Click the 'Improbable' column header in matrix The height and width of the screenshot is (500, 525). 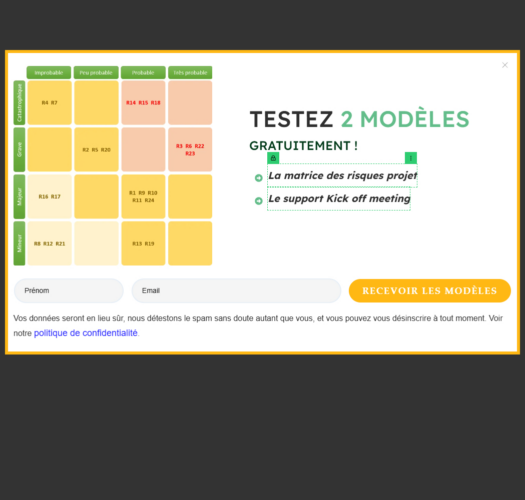coord(49,72)
